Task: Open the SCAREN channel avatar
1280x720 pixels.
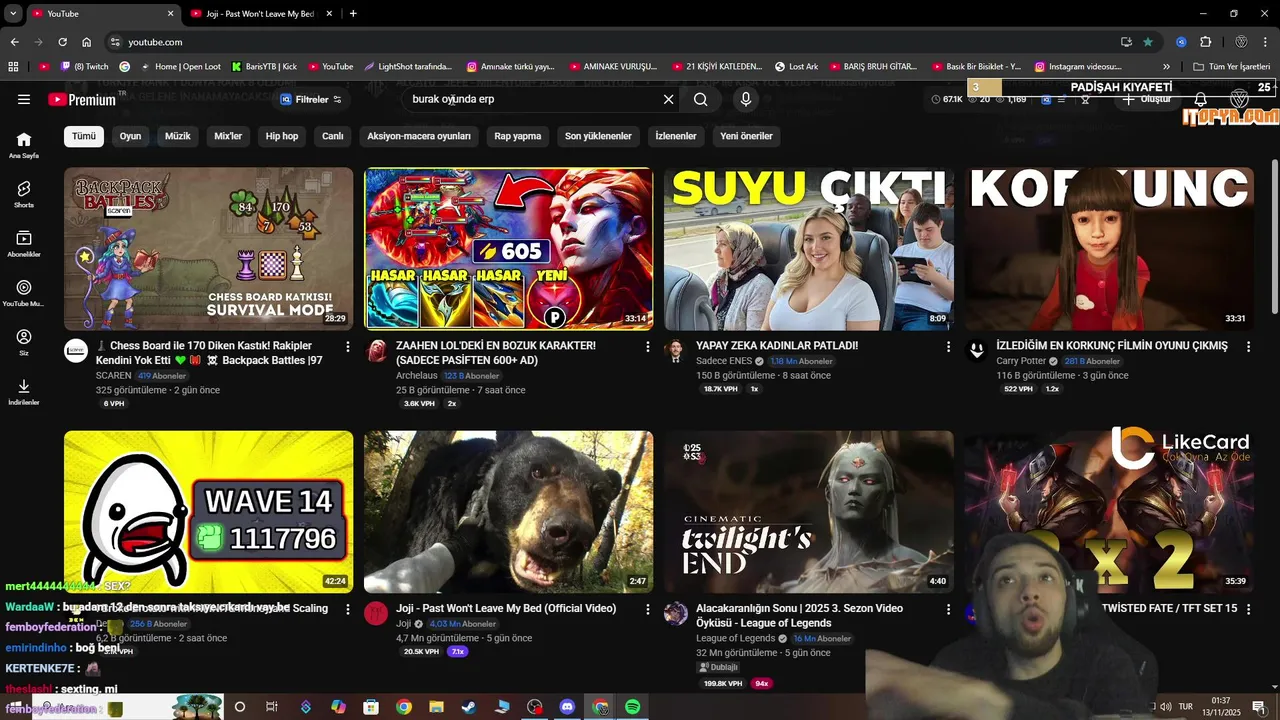Action: pyautogui.click(x=76, y=350)
